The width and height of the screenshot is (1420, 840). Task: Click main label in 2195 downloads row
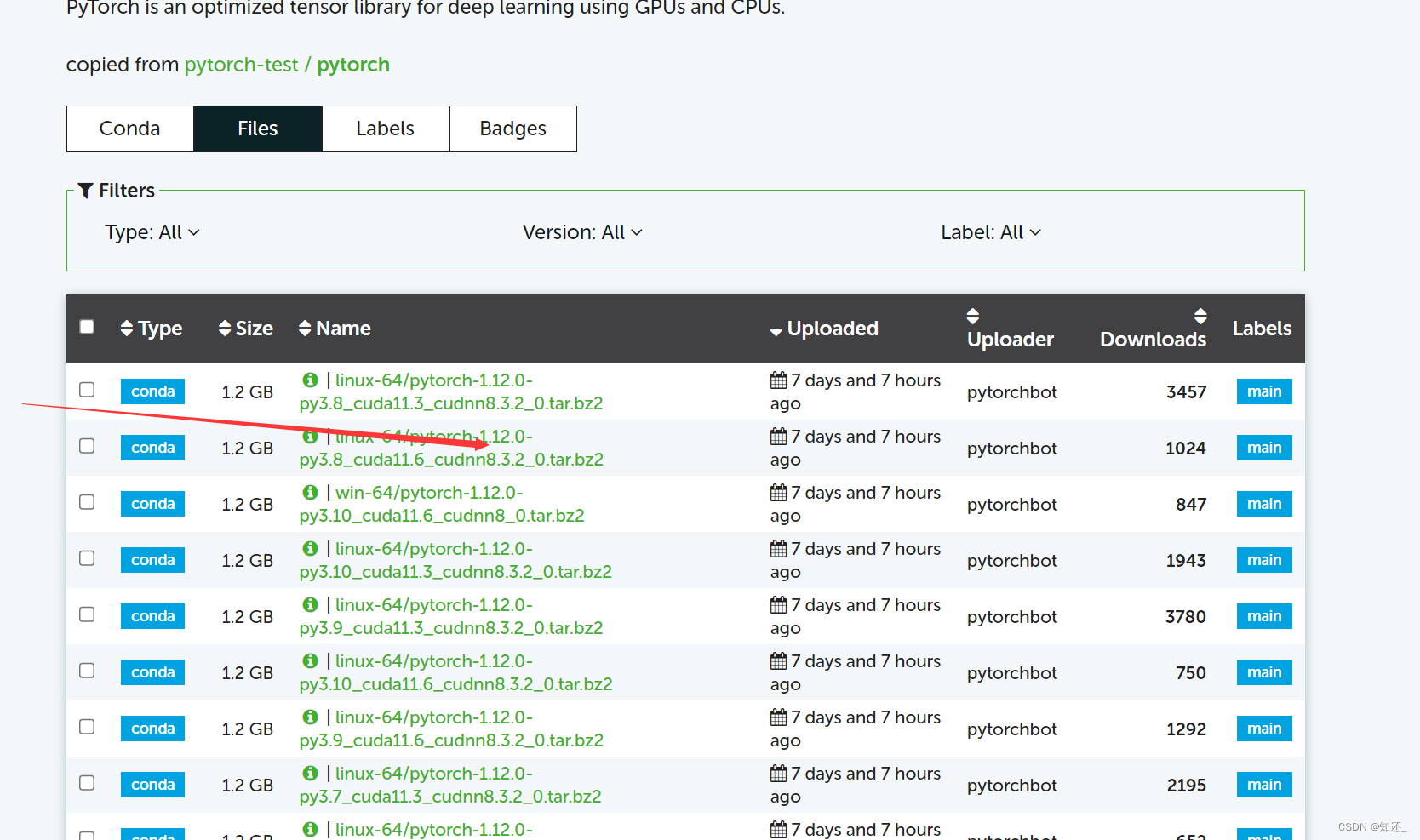(x=1264, y=785)
